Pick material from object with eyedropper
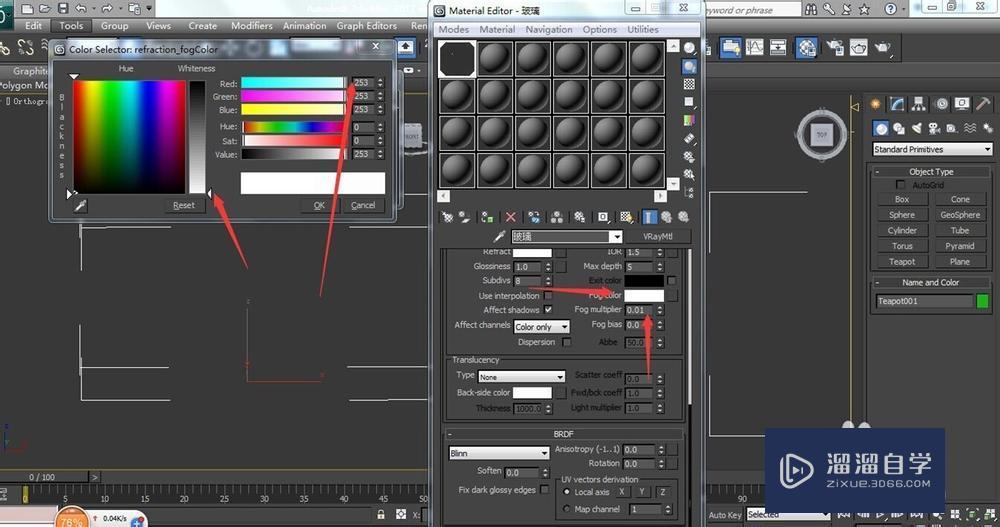This screenshot has width=1000, height=527. 499,237
